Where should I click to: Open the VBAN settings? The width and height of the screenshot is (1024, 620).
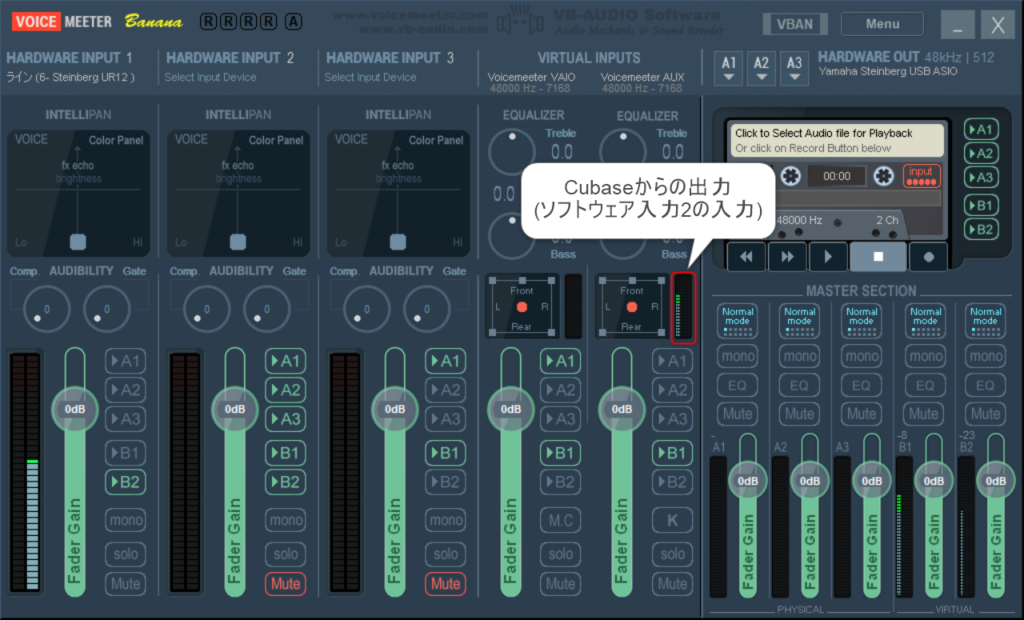(x=795, y=24)
